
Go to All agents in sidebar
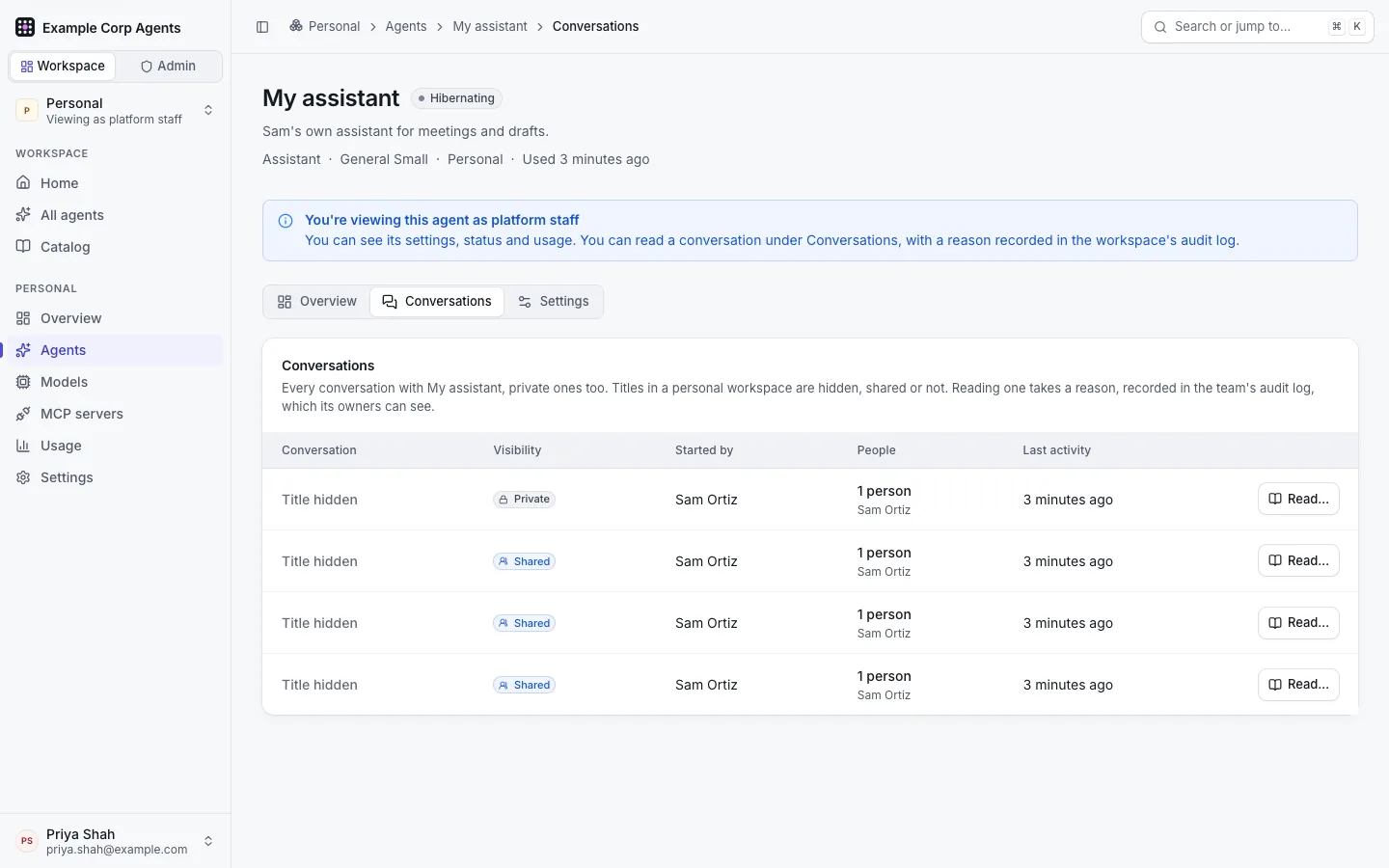116,215
